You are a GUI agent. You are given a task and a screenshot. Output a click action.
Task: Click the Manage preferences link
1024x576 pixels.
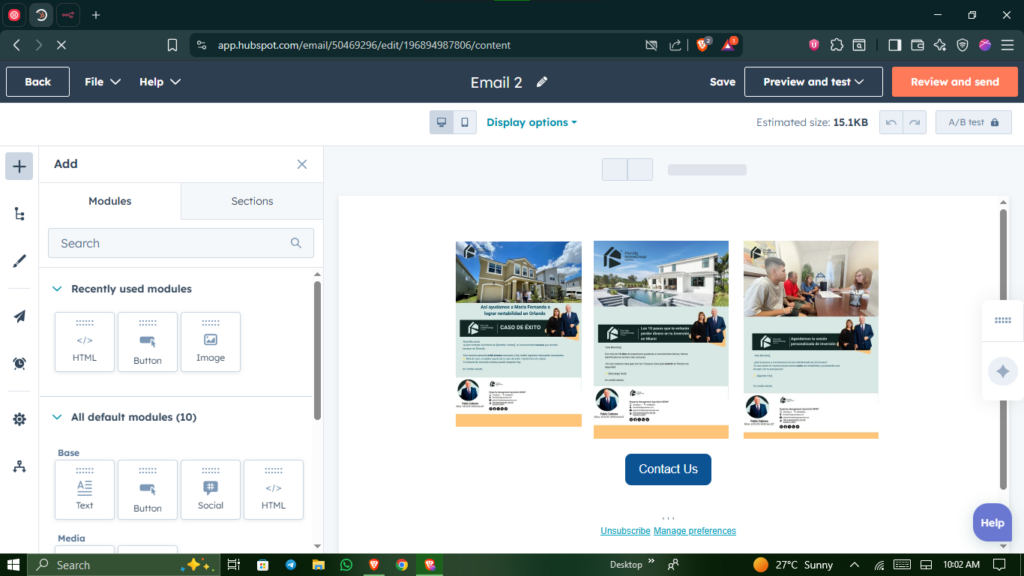(x=694, y=531)
